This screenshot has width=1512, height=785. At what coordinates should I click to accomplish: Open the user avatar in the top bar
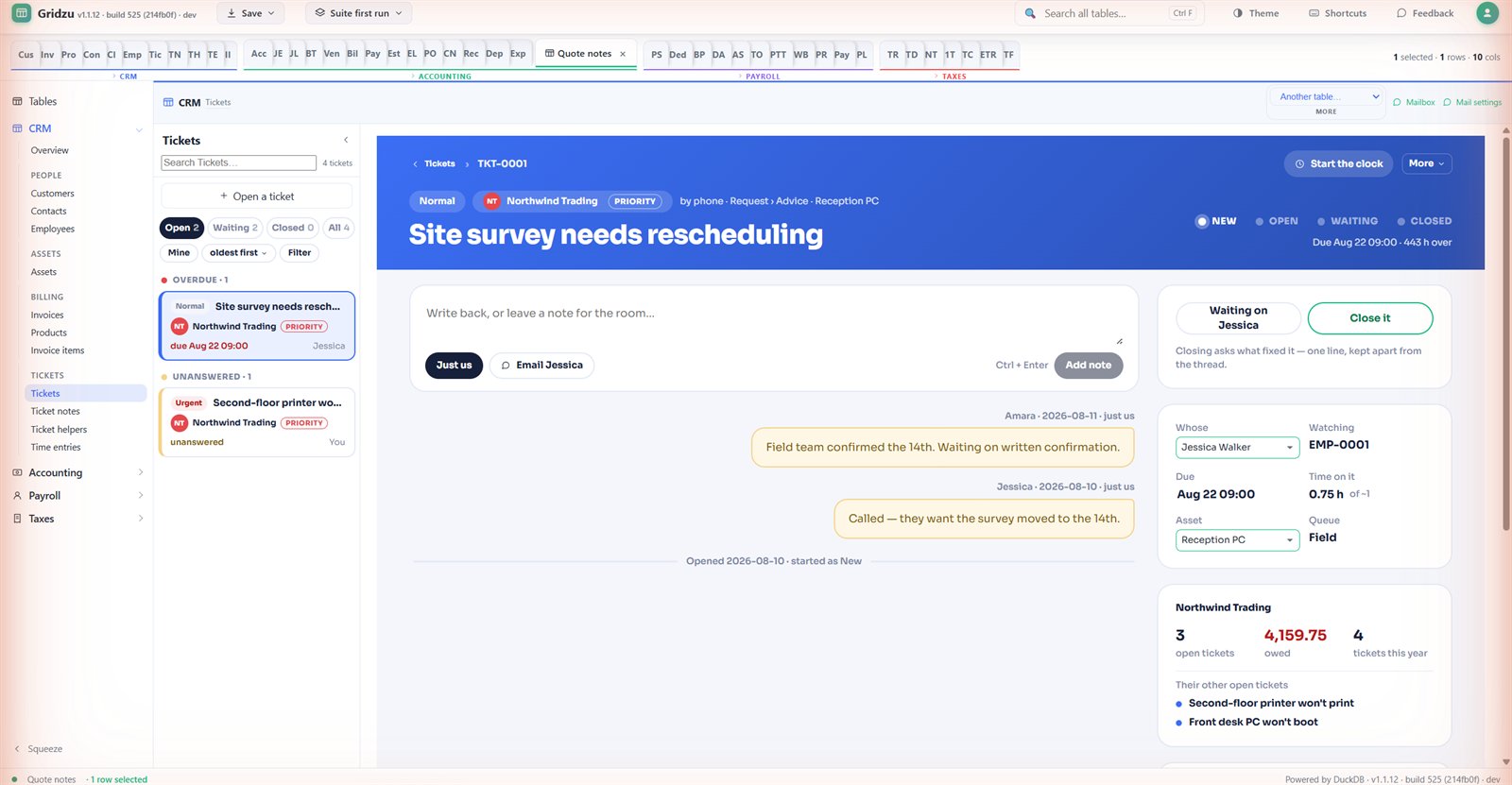tap(1487, 13)
